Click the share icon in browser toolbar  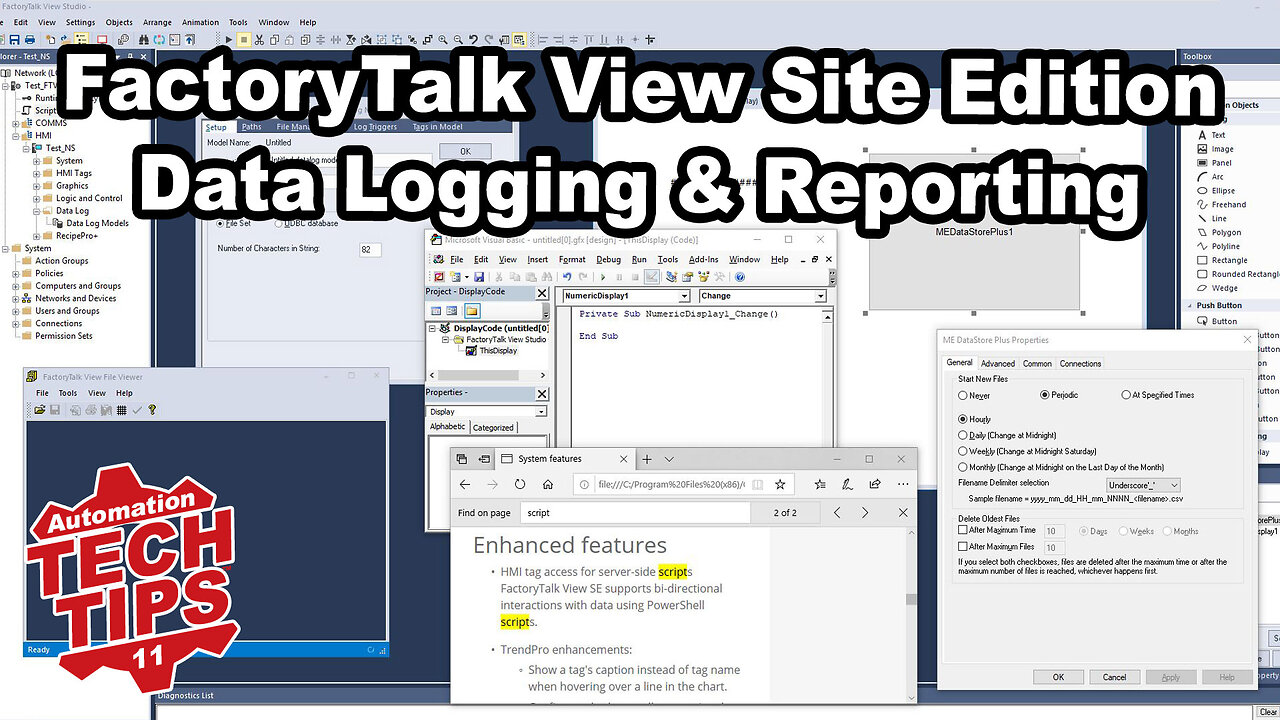(x=875, y=484)
